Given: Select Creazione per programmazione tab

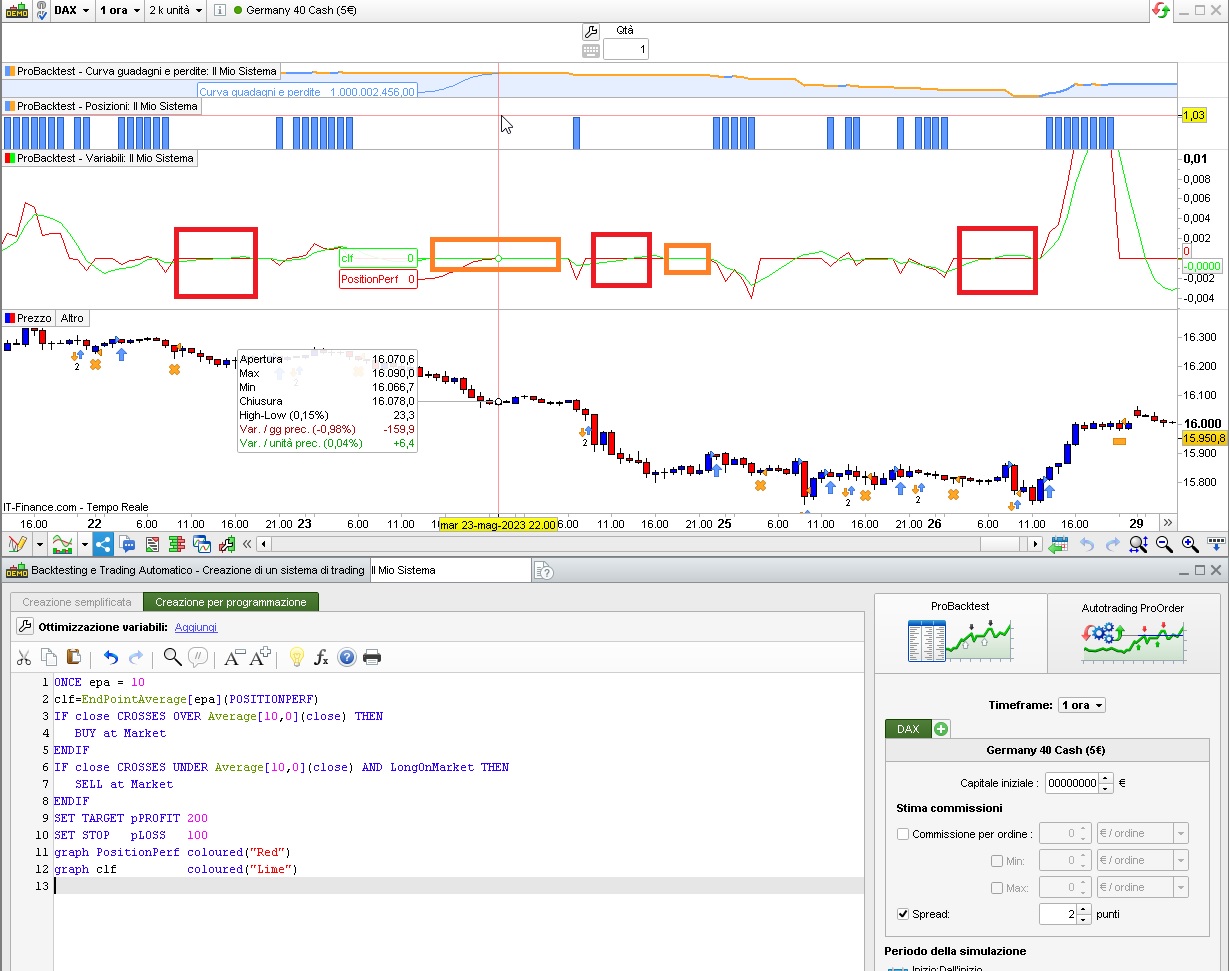Looking at the screenshot, I should coord(231,602).
